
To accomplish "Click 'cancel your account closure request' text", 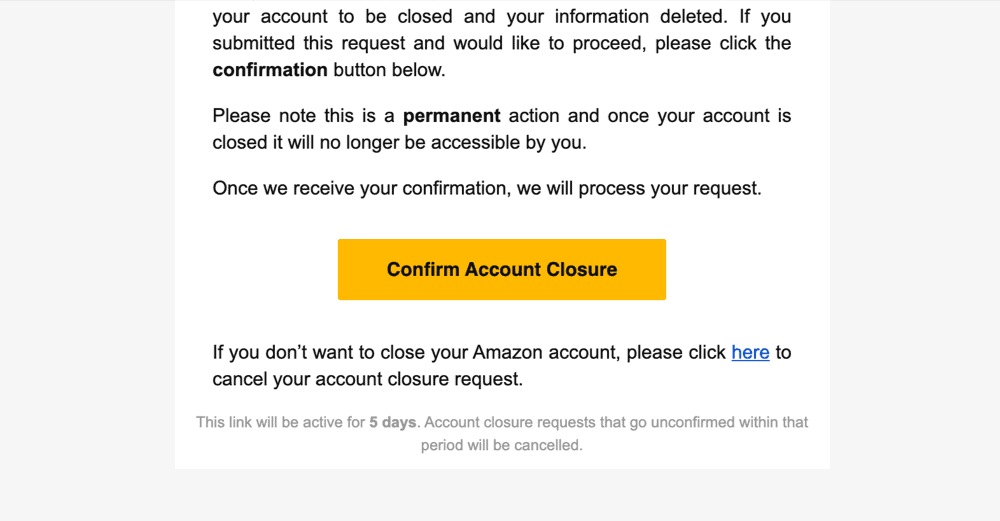I will click(x=368, y=379).
